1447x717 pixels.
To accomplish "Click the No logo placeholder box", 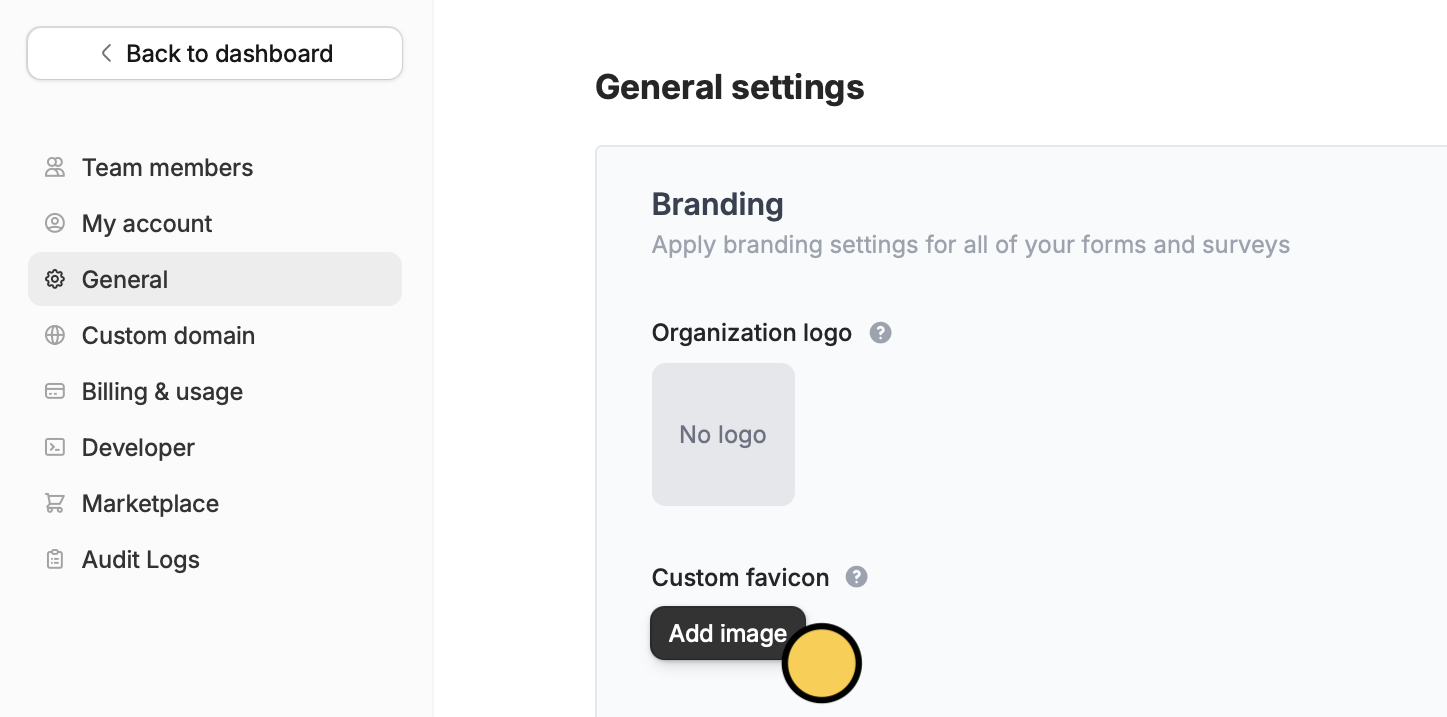I will tap(723, 434).
